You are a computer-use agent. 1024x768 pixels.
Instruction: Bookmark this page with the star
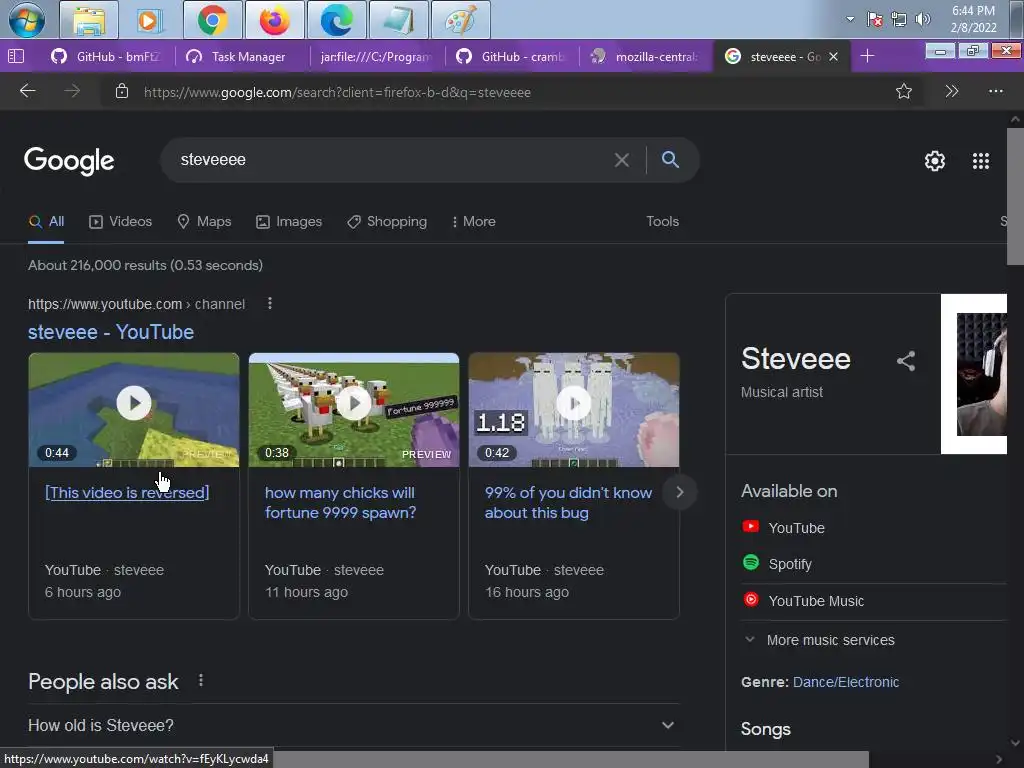tap(904, 91)
